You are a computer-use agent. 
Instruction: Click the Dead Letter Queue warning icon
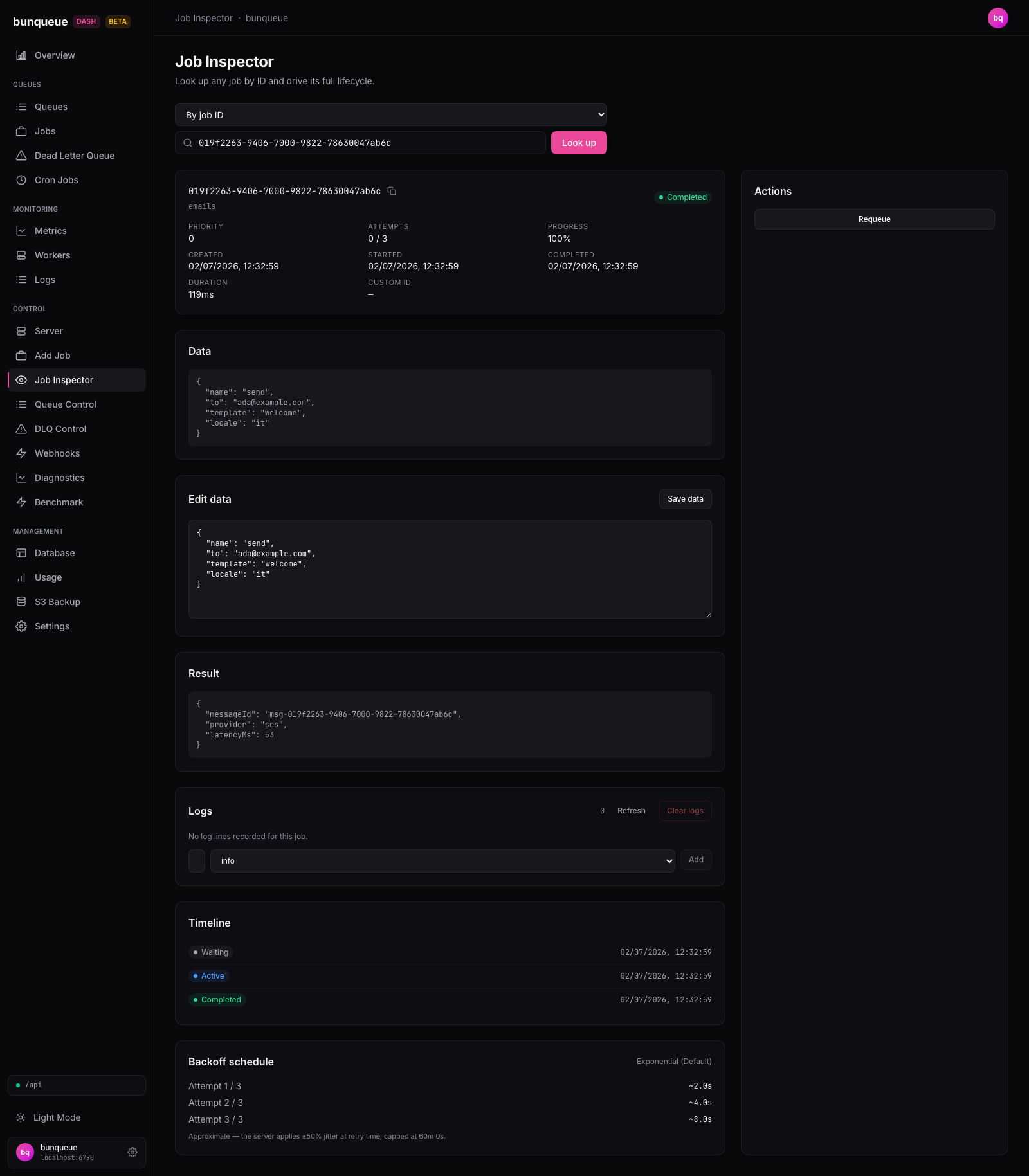click(x=21, y=156)
